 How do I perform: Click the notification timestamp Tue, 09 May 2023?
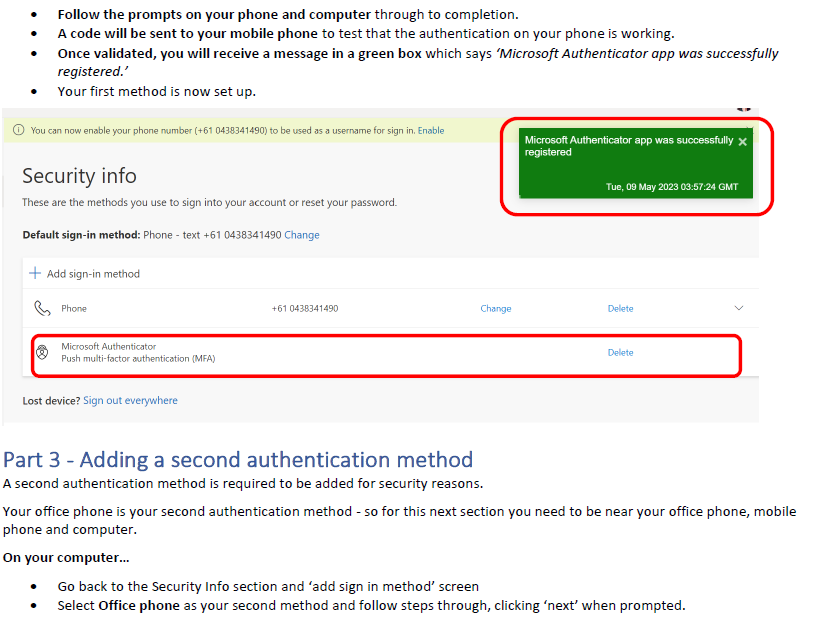[672, 187]
